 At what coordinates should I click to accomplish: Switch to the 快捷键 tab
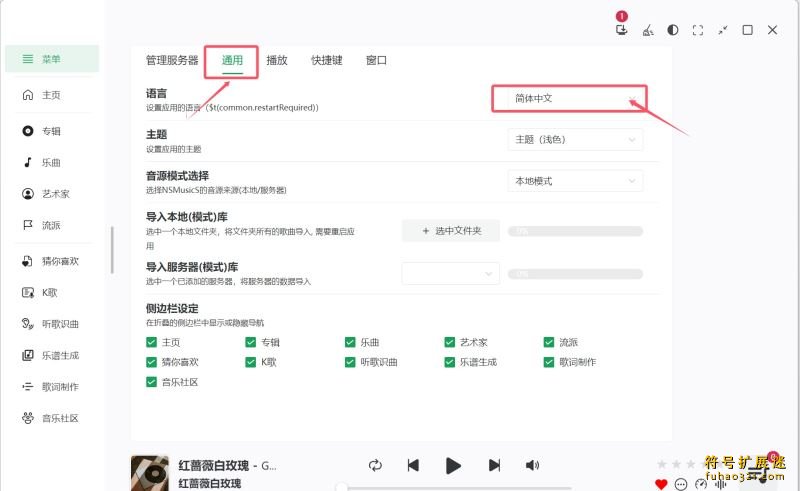327,60
